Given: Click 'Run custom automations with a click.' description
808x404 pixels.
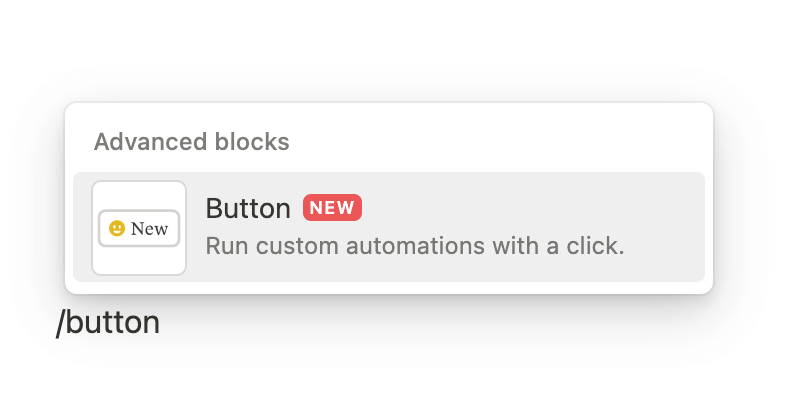Looking at the screenshot, I should 414,245.
